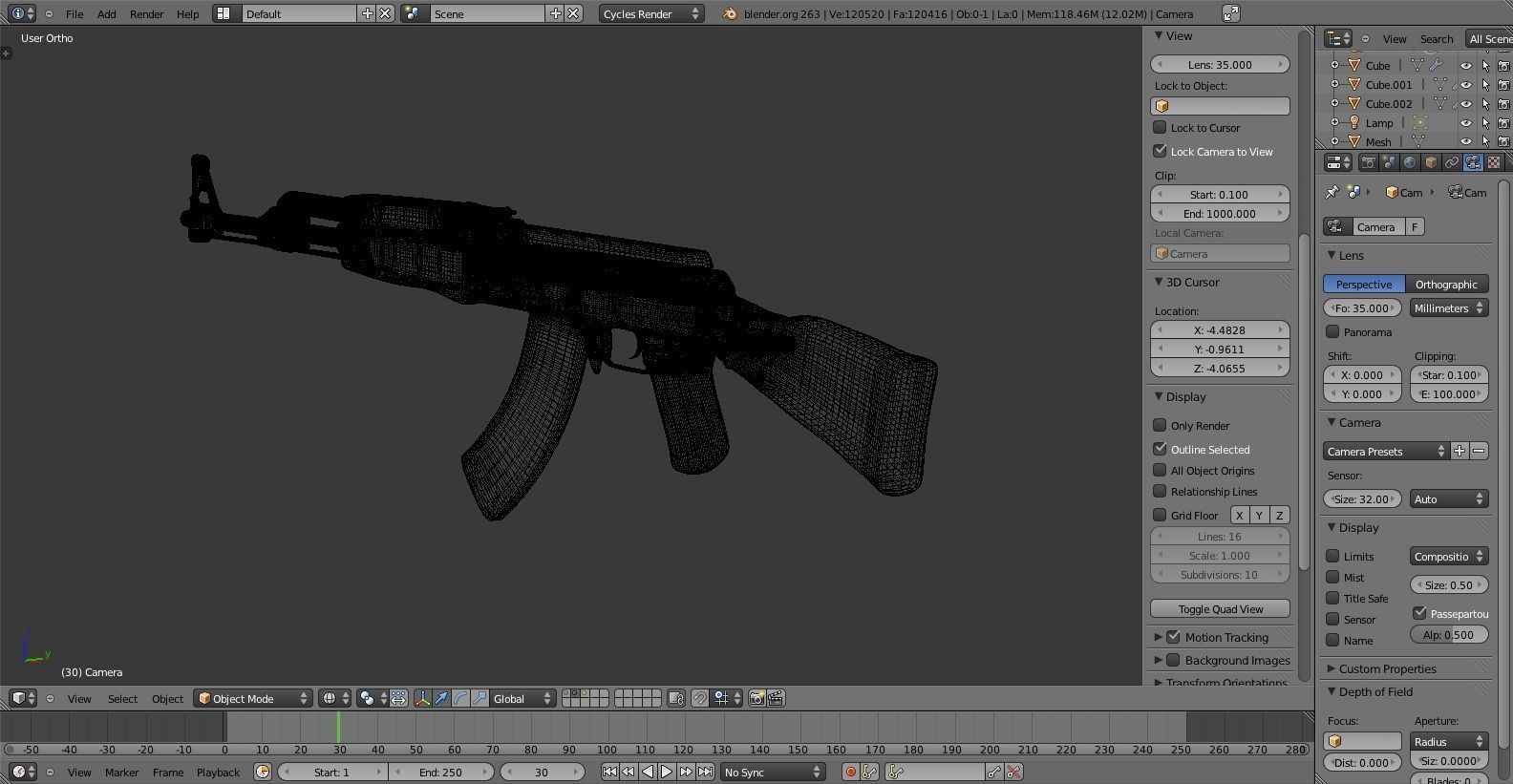Click the play animation button

667,772
